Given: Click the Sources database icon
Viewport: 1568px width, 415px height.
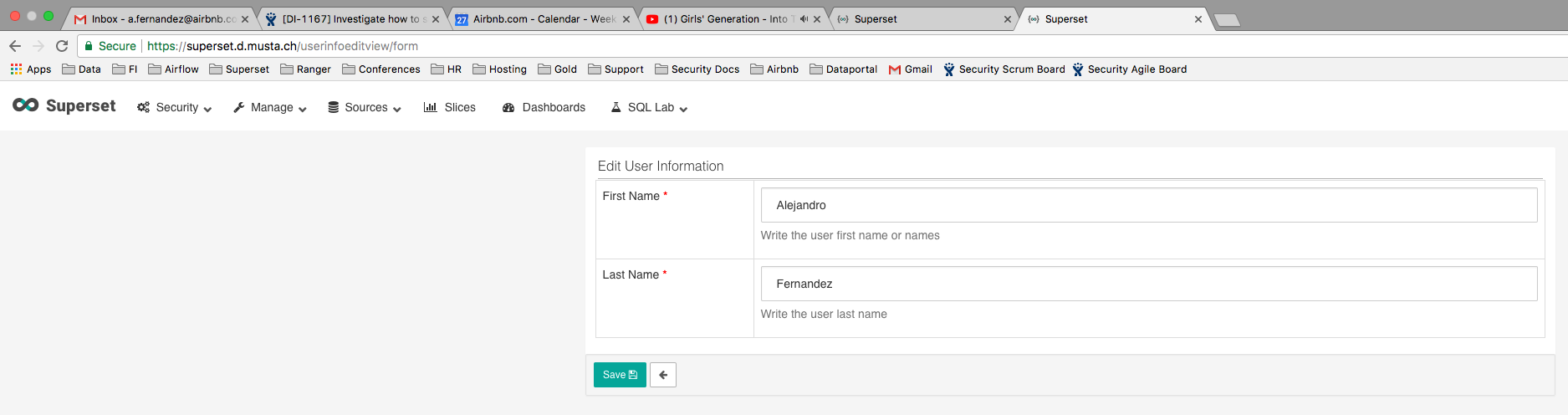Looking at the screenshot, I should (x=334, y=107).
